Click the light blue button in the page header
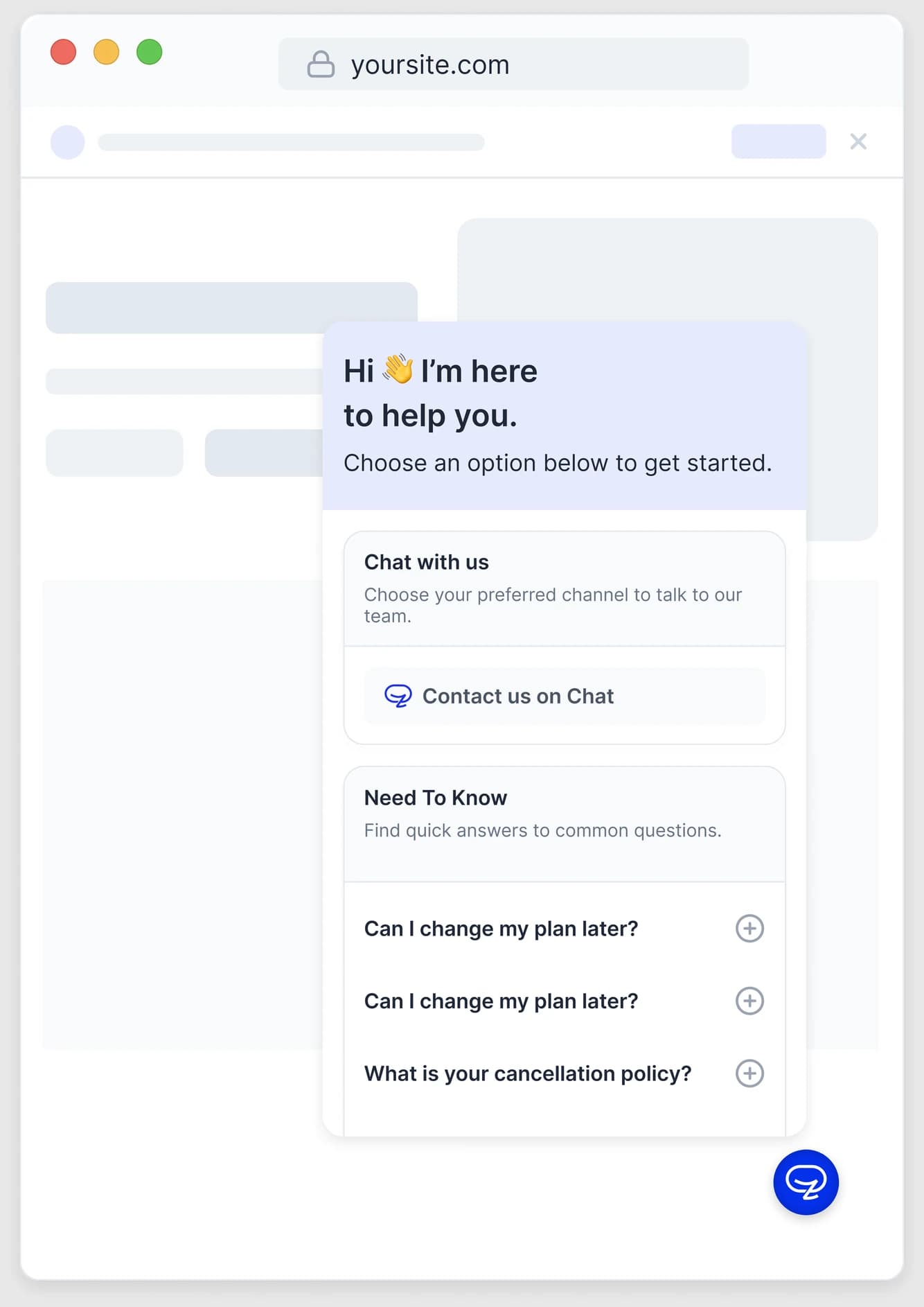Screen dimensions: 924x1307 779,141
